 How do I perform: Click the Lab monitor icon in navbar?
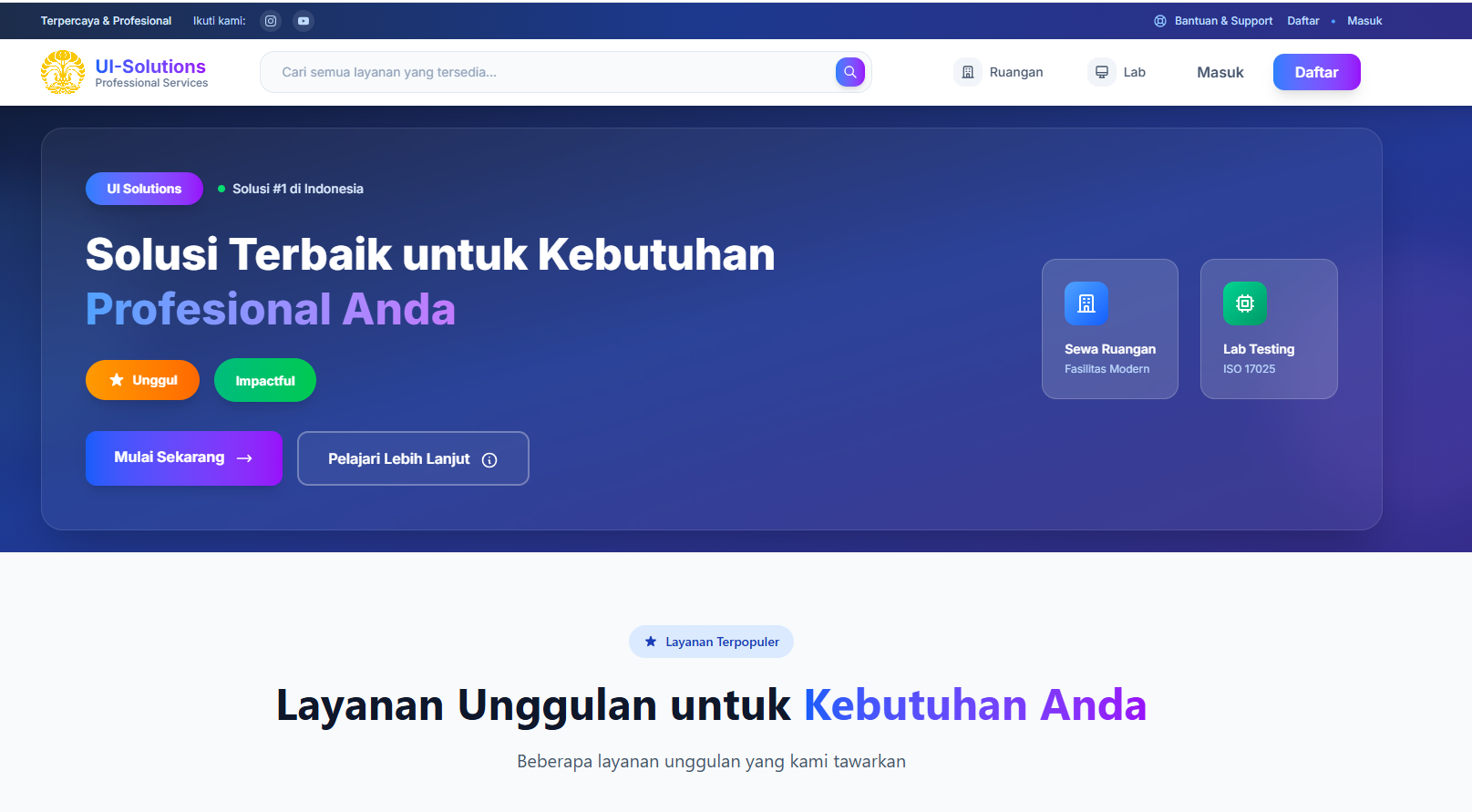click(x=1102, y=72)
